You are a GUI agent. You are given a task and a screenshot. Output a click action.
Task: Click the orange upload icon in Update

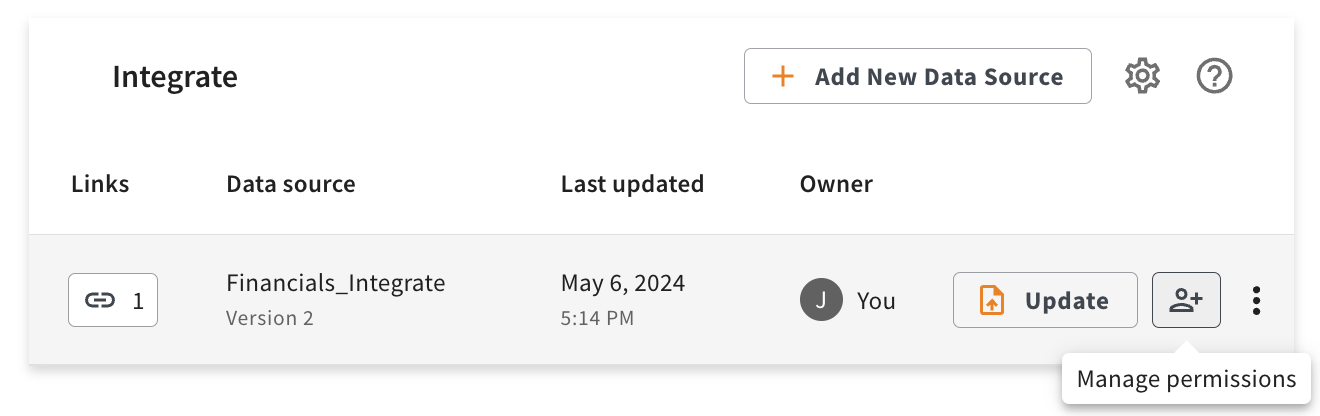pyautogui.click(x=991, y=301)
